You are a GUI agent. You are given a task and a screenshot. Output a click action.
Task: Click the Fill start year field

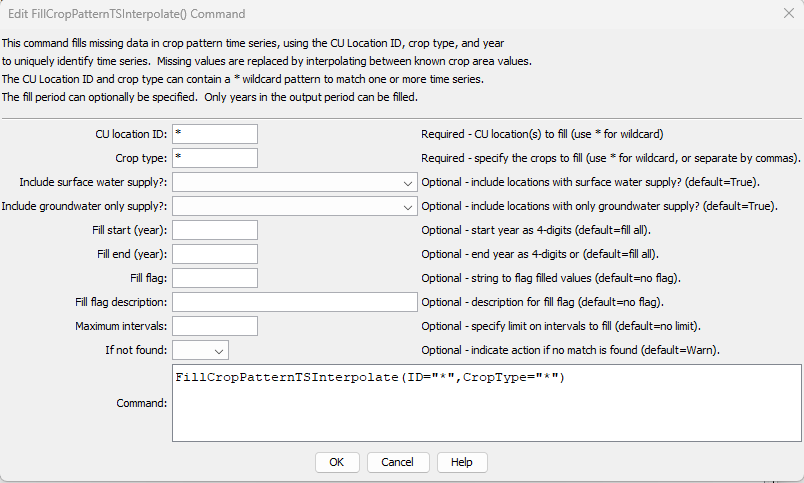(215, 230)
